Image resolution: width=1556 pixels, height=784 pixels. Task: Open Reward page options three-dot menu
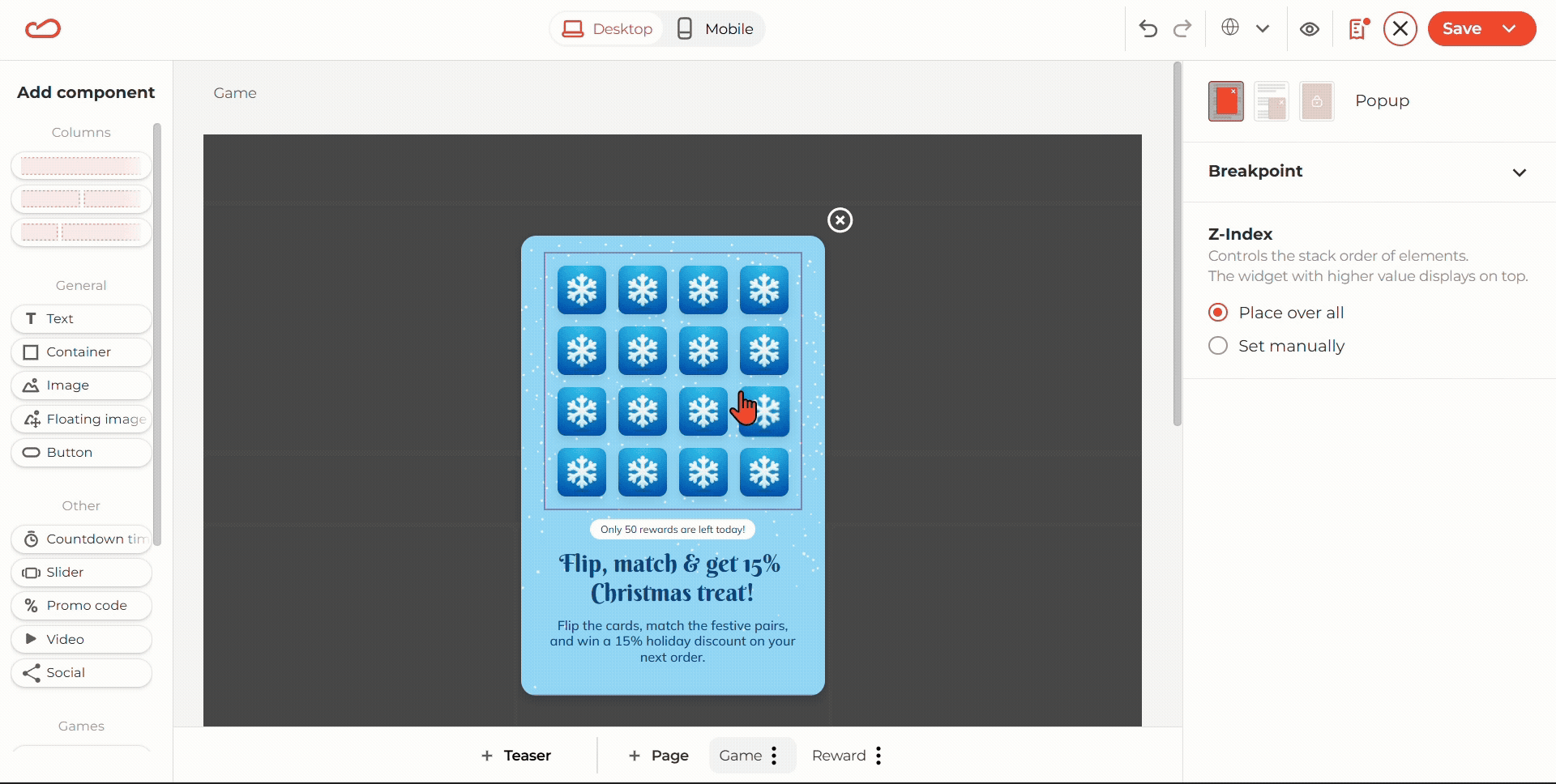[878, 756]
